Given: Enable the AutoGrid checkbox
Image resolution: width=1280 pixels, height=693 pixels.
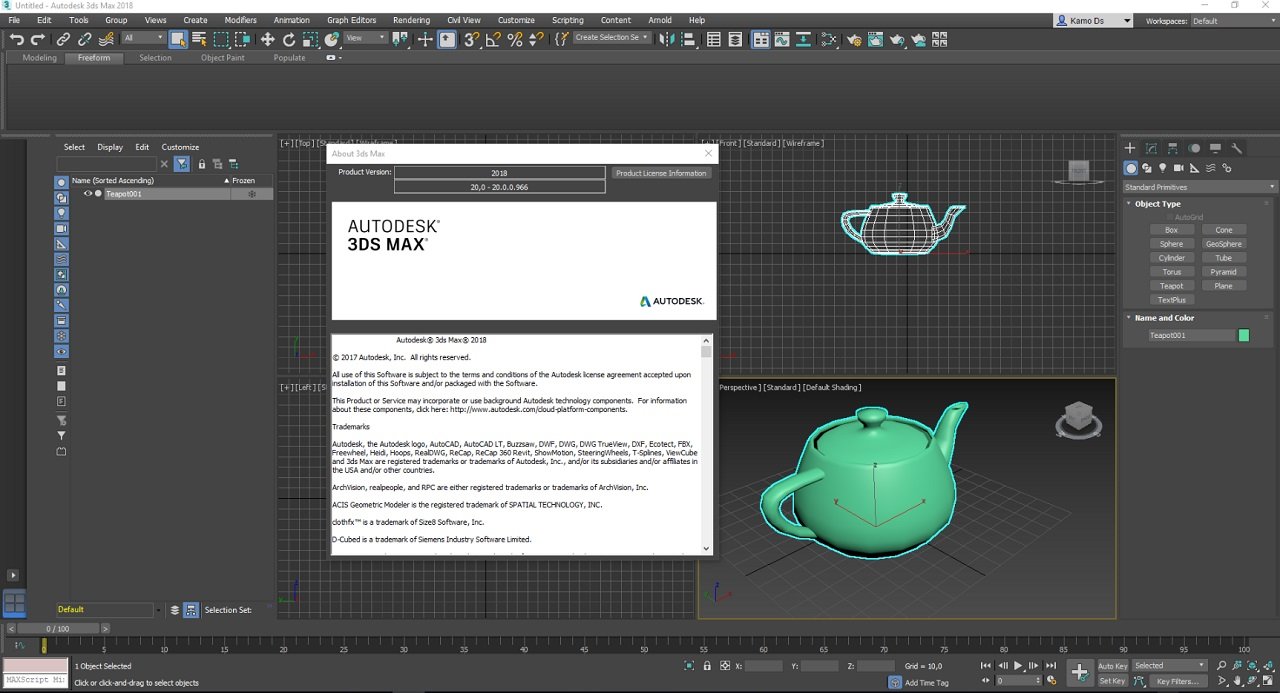Looking at the screenshot, I should (1169, 217).
